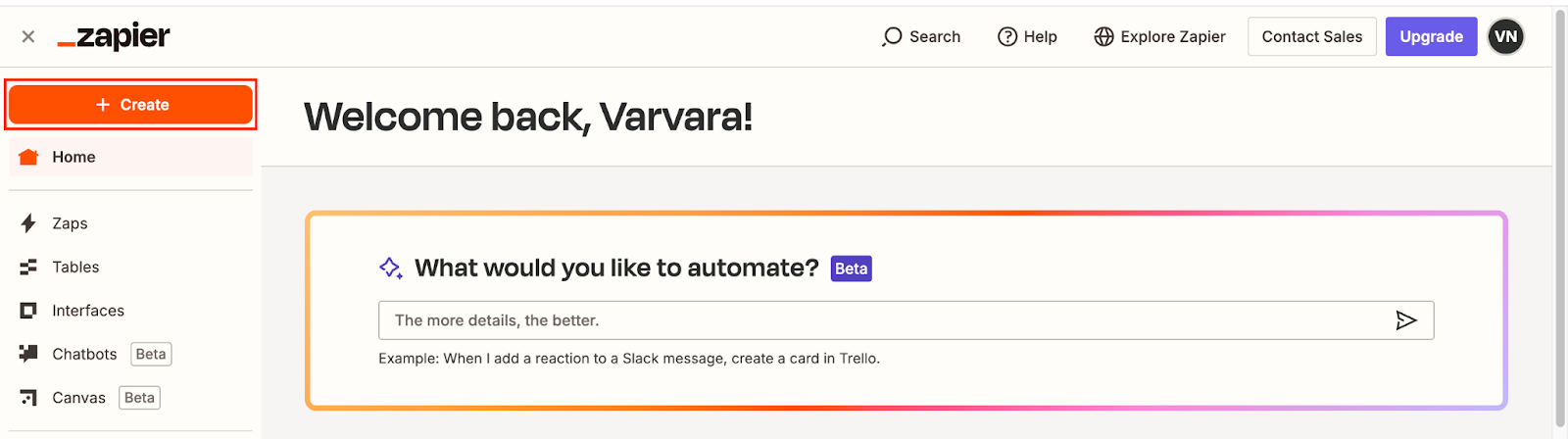Click the sparkle AI icon beside heading
1568x439 pixels.
(390, 268)
